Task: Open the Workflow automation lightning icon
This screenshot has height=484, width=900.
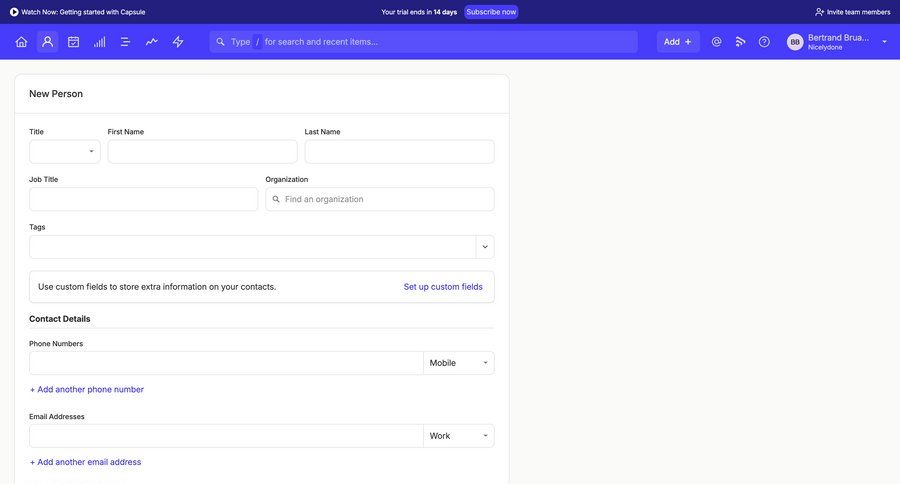Action: coord(178,42)
